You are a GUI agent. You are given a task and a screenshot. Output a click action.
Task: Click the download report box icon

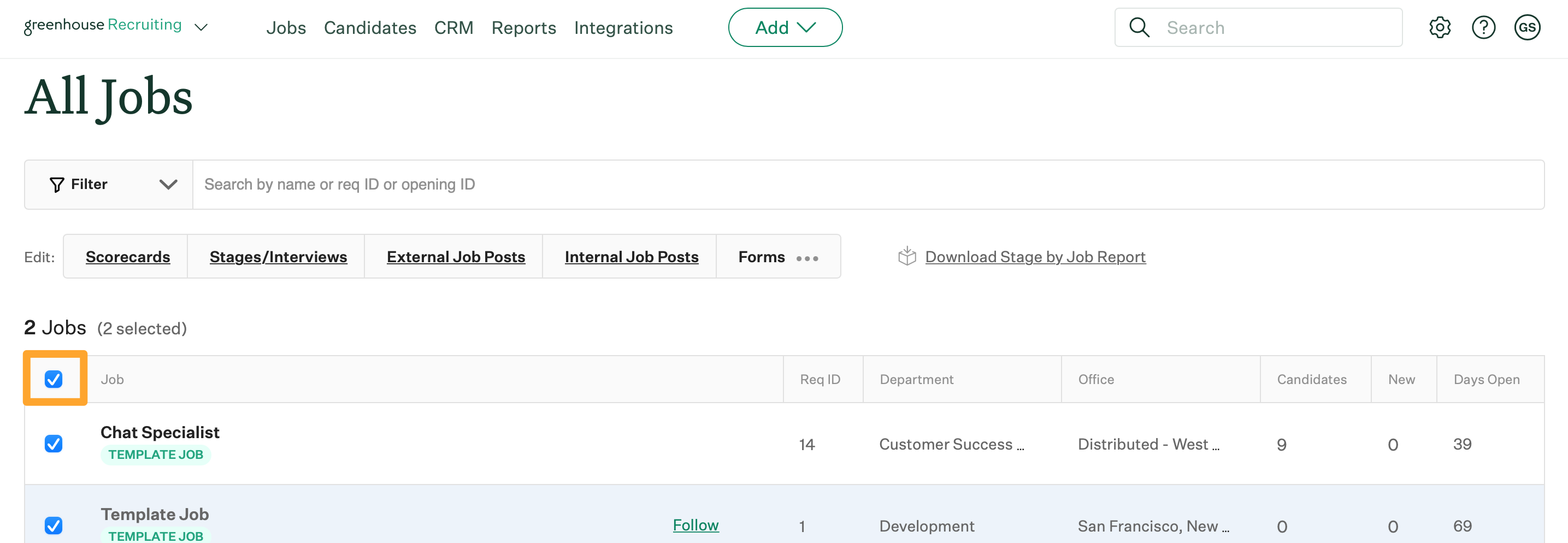pos(906,256)
